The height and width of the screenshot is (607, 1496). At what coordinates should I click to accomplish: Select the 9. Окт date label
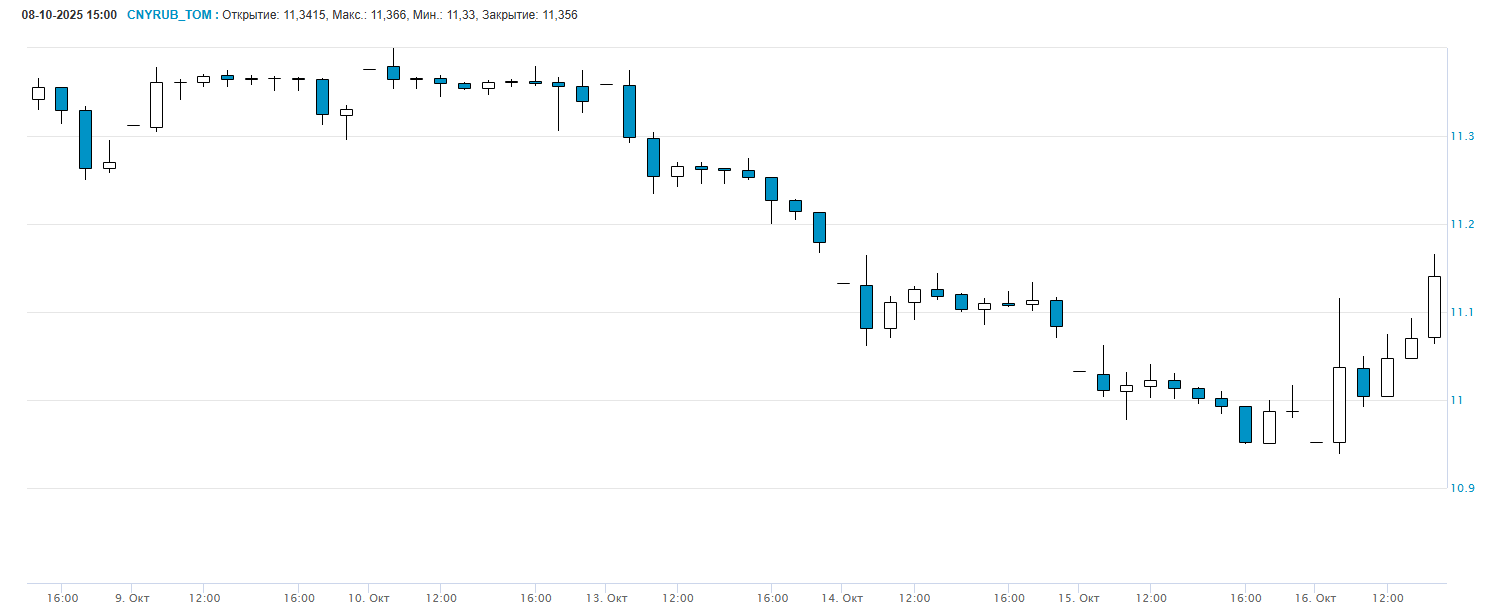coord(132,598)
